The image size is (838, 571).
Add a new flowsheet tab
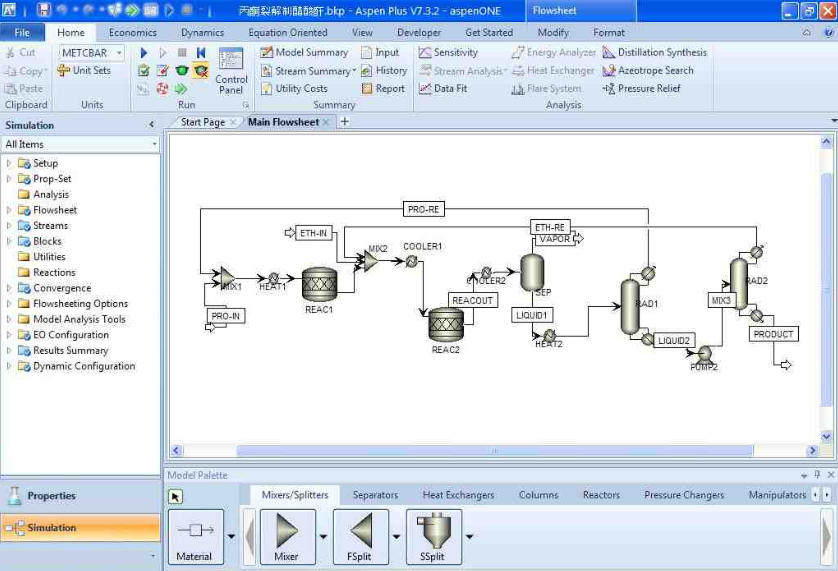[x=345, y=122]
